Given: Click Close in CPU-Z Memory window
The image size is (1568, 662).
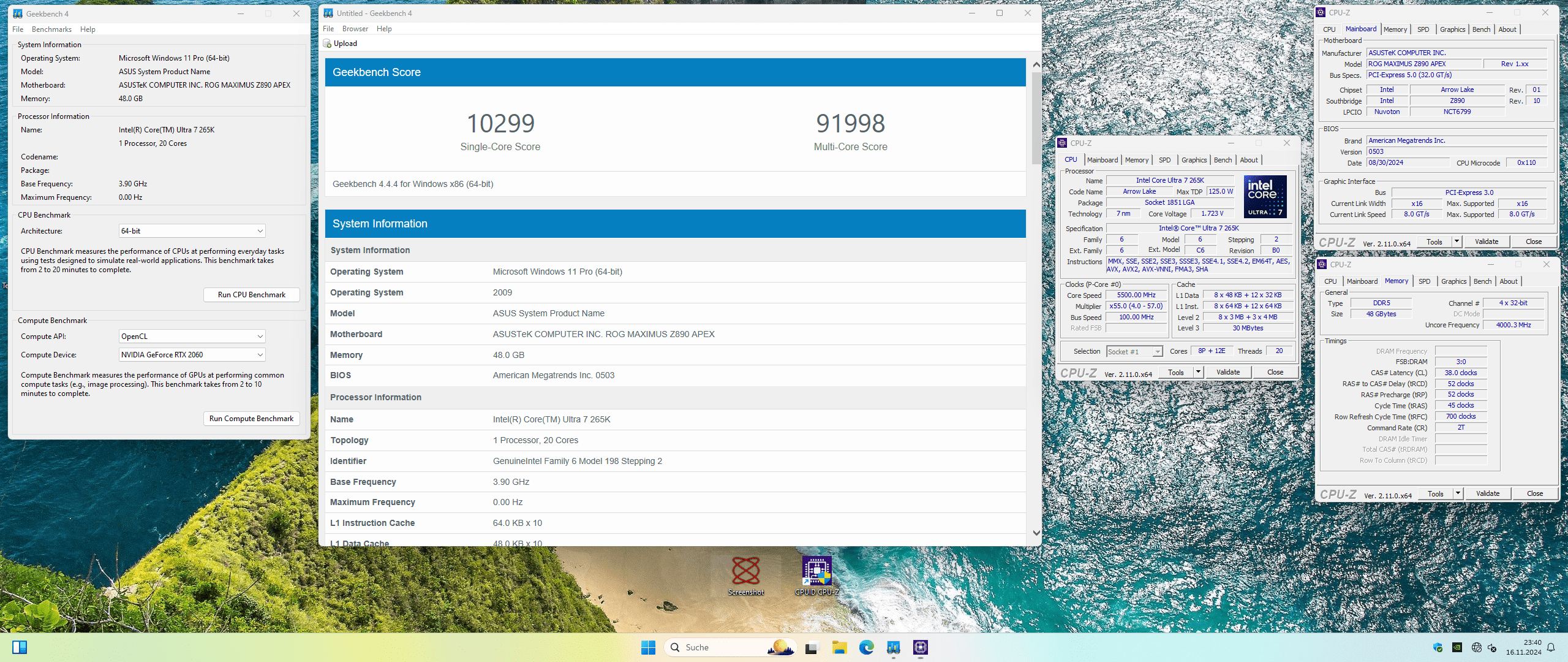Looking at the screenshot, I should pyautogui.click(x=1535, y=493).
